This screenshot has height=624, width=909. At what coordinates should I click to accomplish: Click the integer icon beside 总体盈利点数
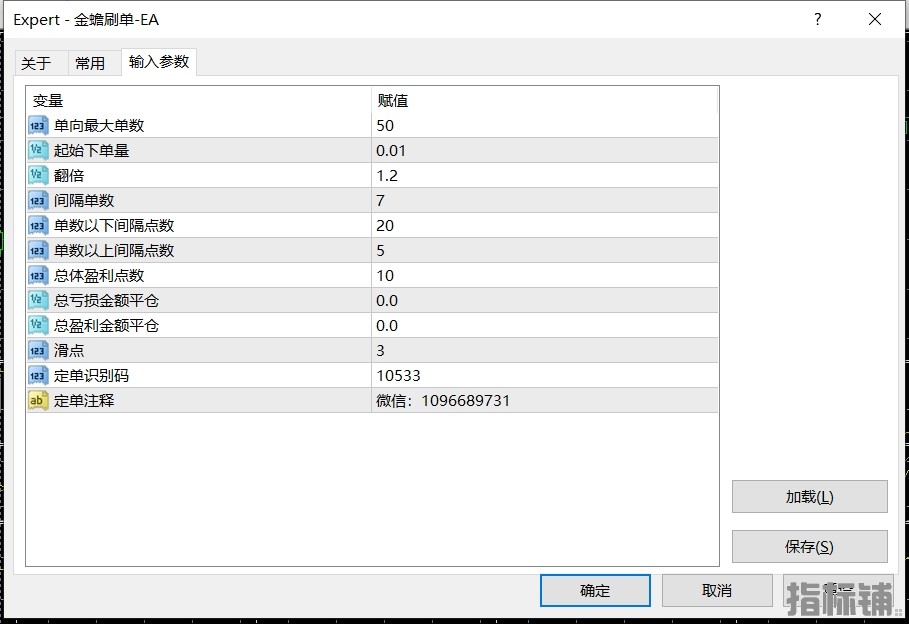38,275
